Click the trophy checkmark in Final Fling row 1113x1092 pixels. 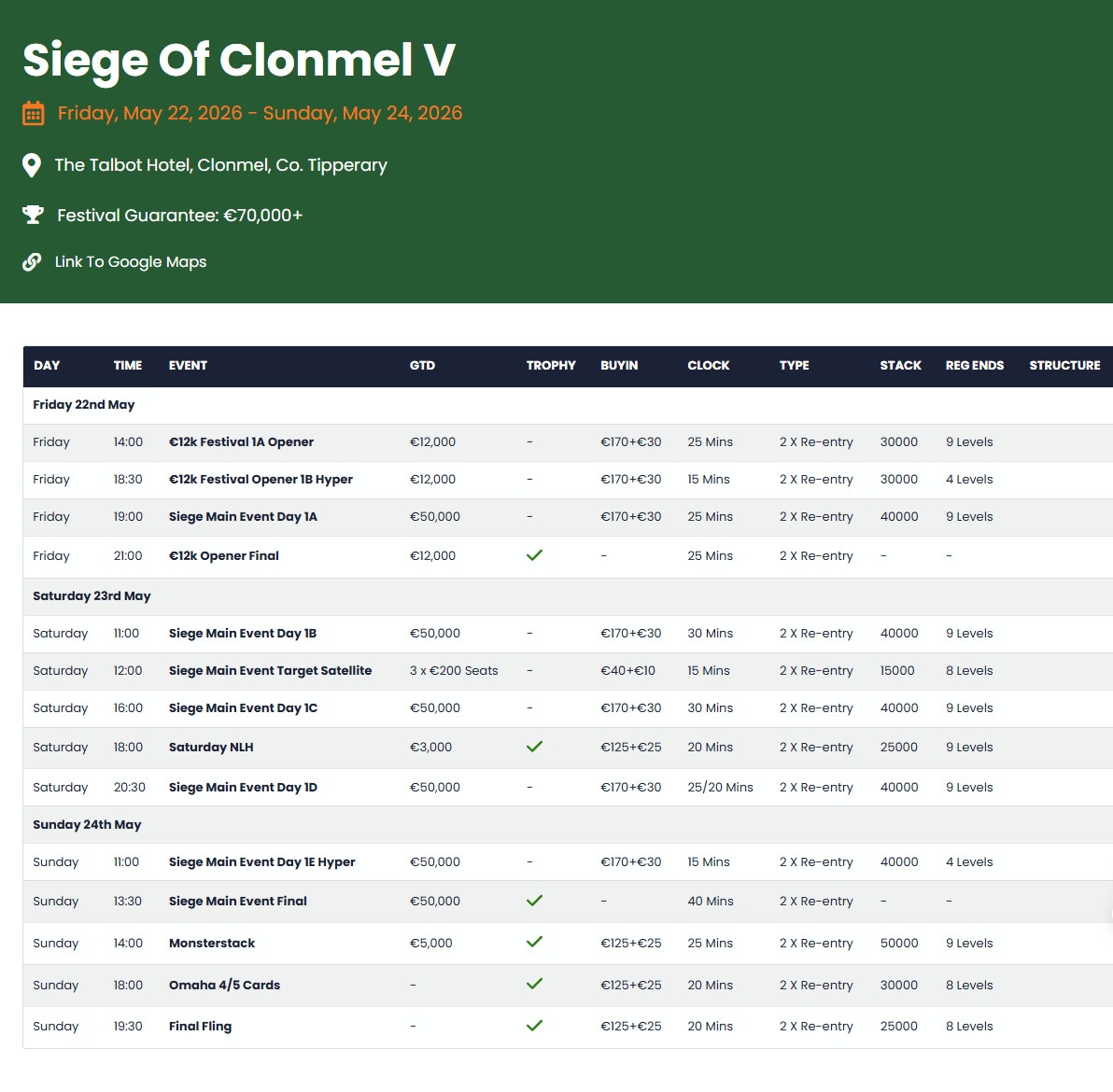[534, 1026]
